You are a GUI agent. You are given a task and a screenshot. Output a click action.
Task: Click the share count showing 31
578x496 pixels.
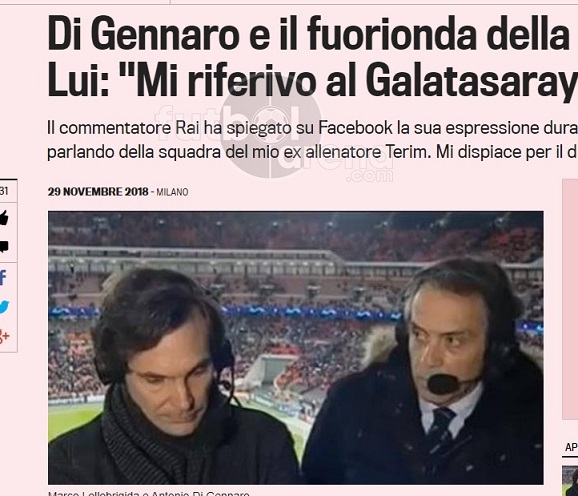[x=4, y=191]
